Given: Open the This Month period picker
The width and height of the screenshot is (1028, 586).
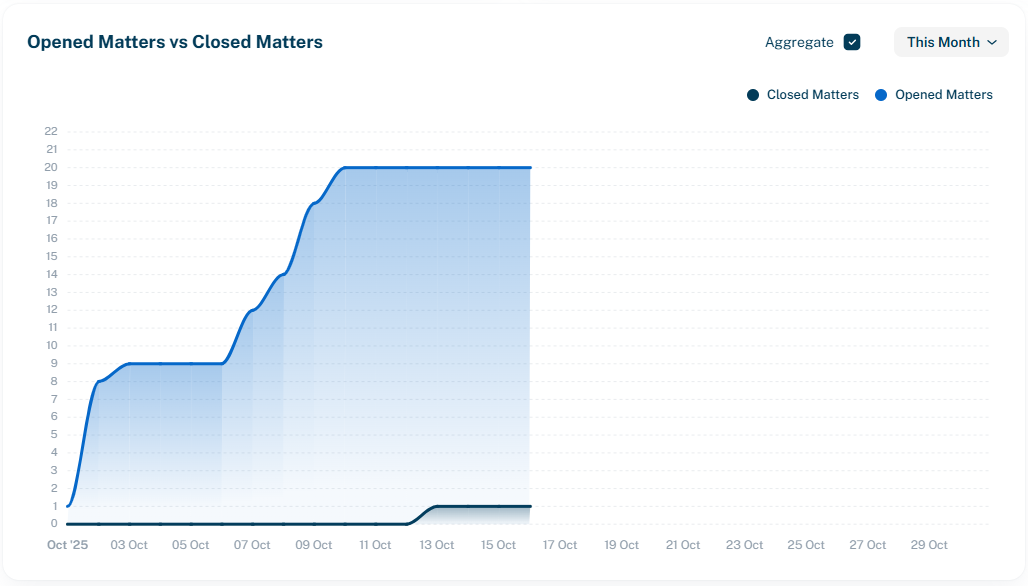Looking at the screenshot, I should pos(950,42).
